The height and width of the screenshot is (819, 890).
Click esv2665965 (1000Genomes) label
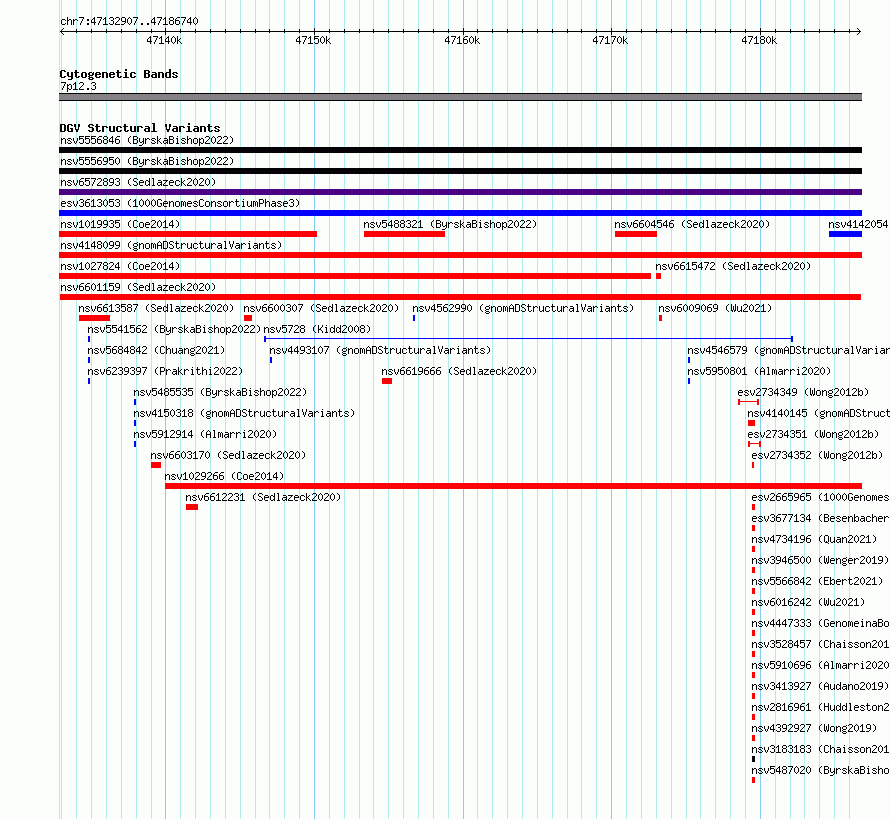point(820,497)
